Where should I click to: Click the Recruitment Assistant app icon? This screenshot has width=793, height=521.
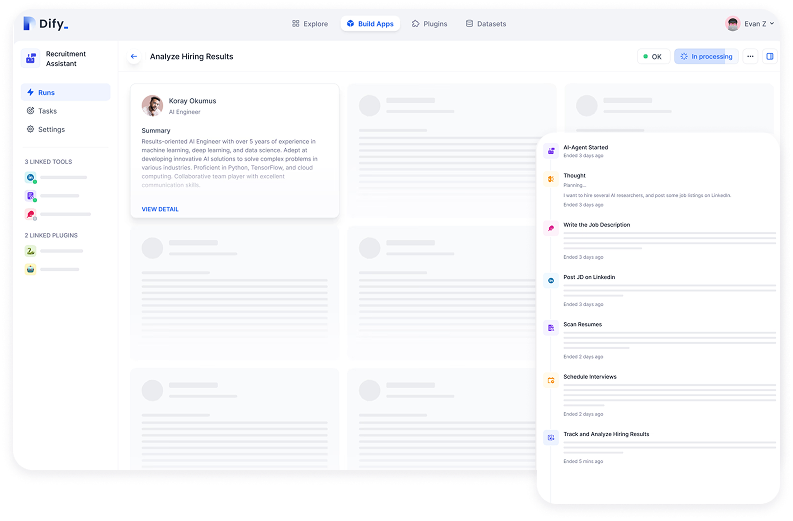click(30, 58)
